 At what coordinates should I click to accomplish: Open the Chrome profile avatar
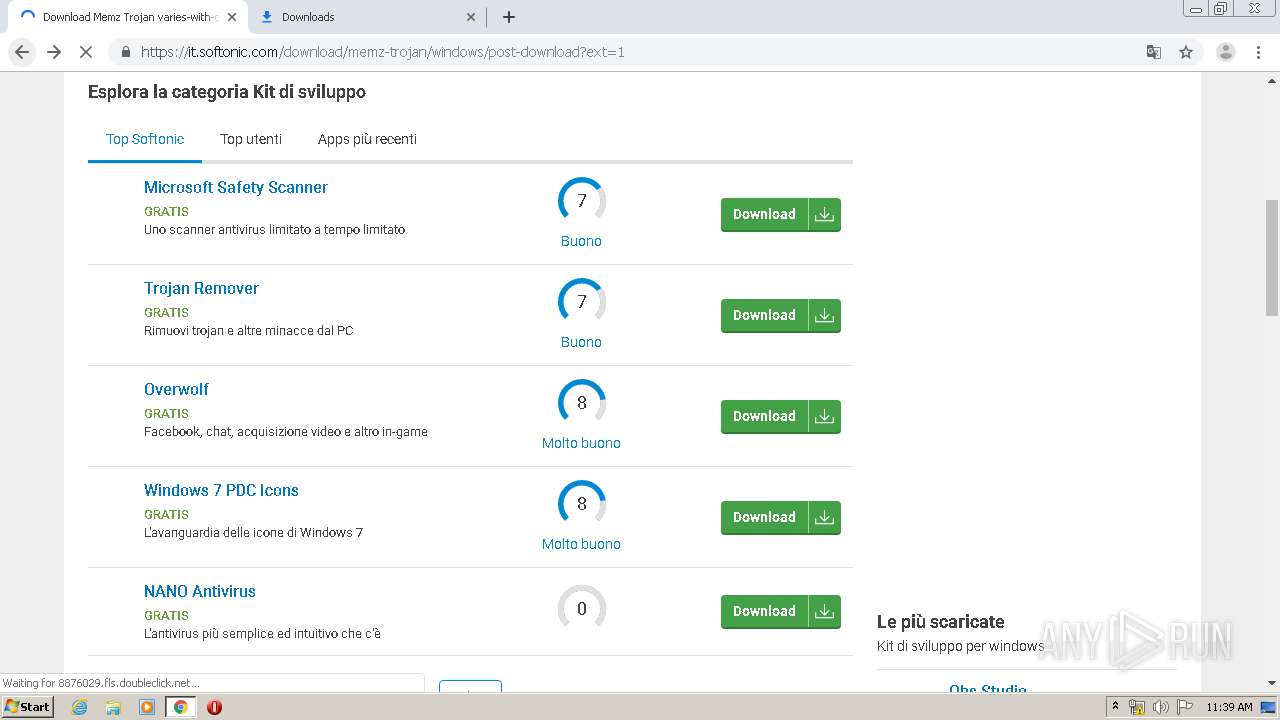(1225, 52)
